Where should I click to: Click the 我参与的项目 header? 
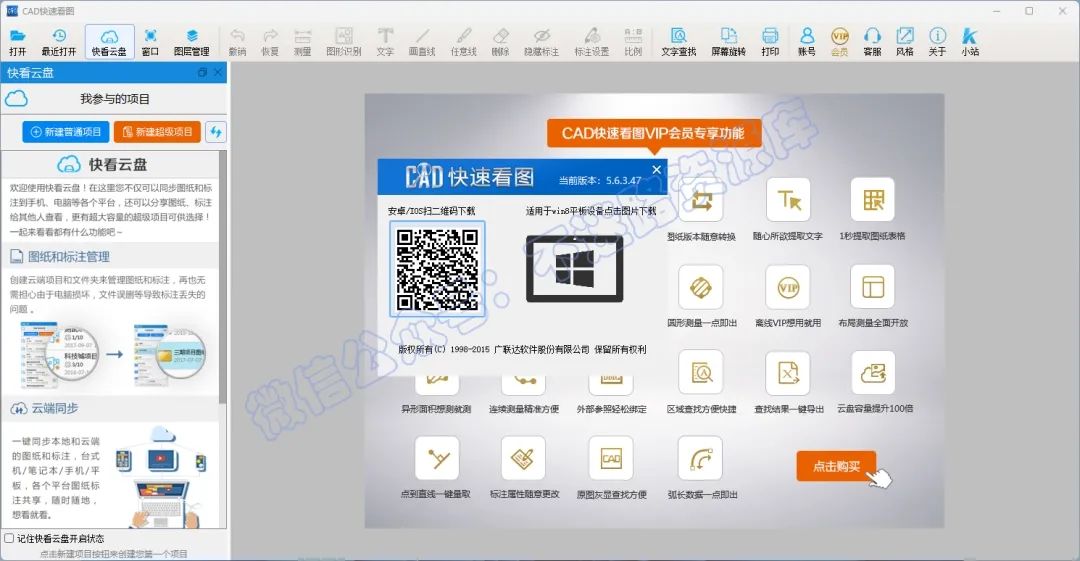[x=114, y=99]
